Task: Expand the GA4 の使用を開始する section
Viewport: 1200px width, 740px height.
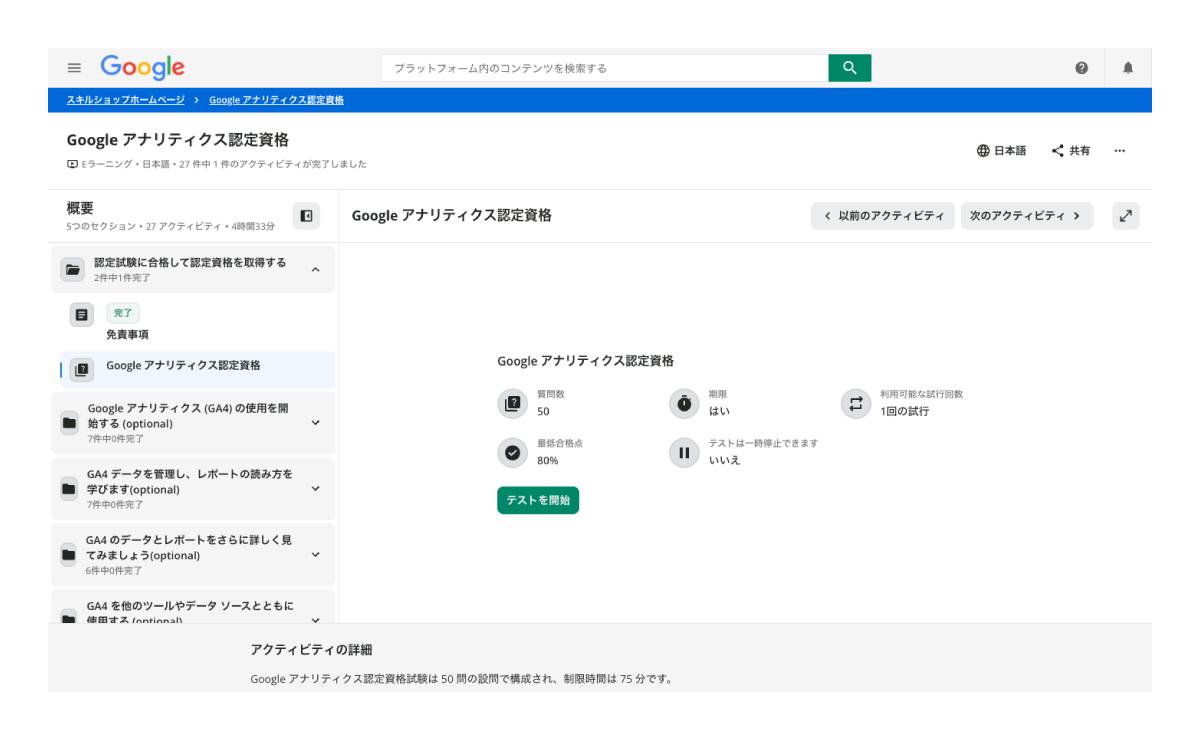Action: coord(317,422)
